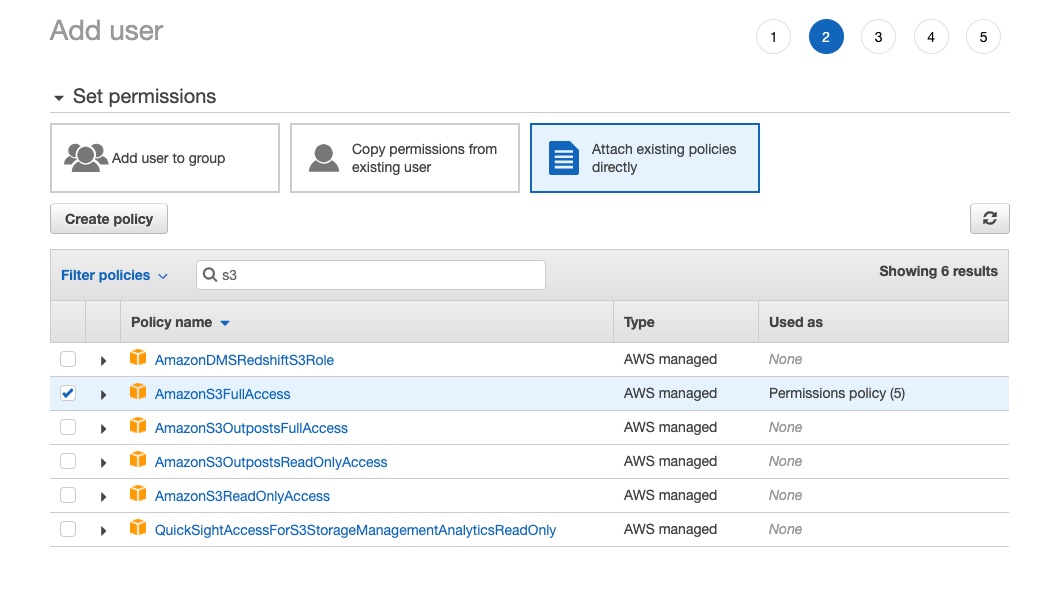Expand AmazonDMSRedshiftS3Role policy details arrow
Screen dimensions: 1055x594
pyautogui.click(x=103, y=361)
